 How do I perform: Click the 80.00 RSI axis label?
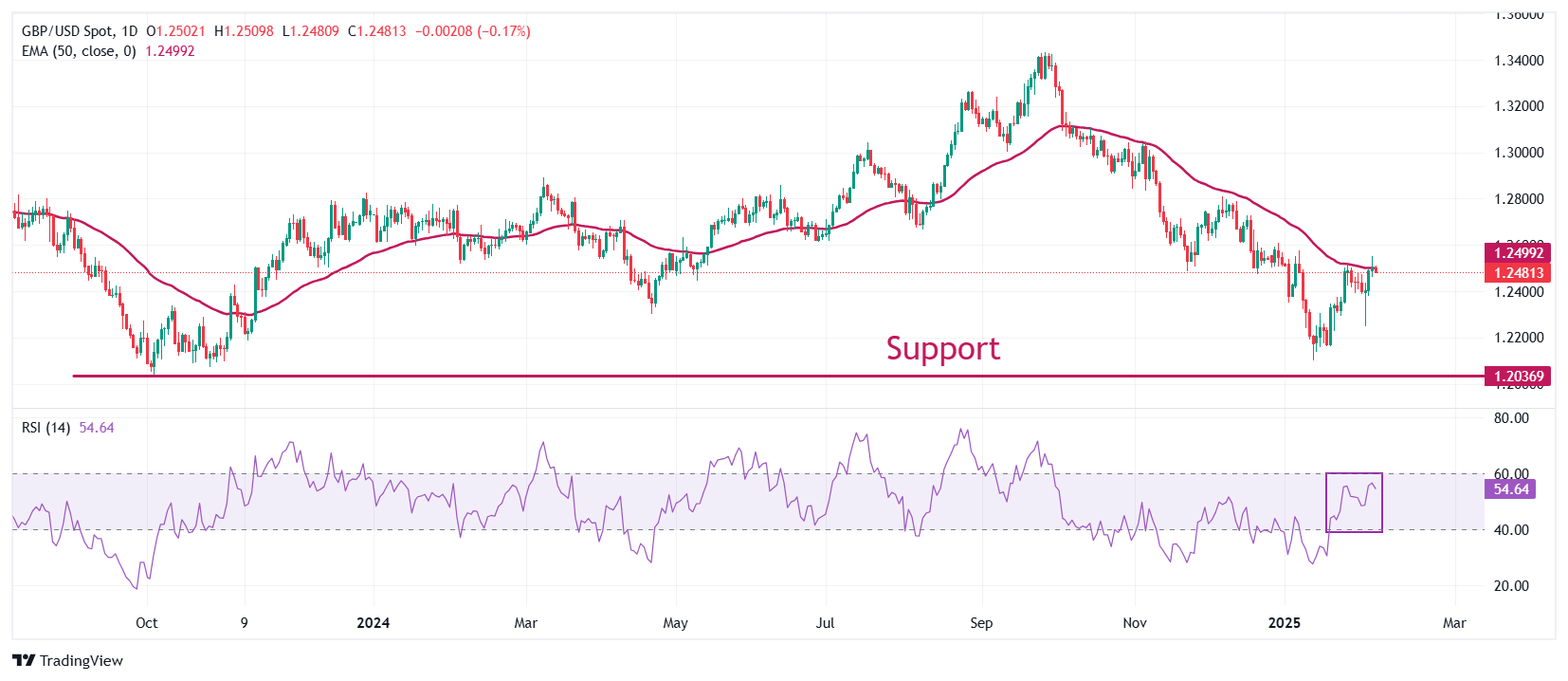click(1511, 418)
